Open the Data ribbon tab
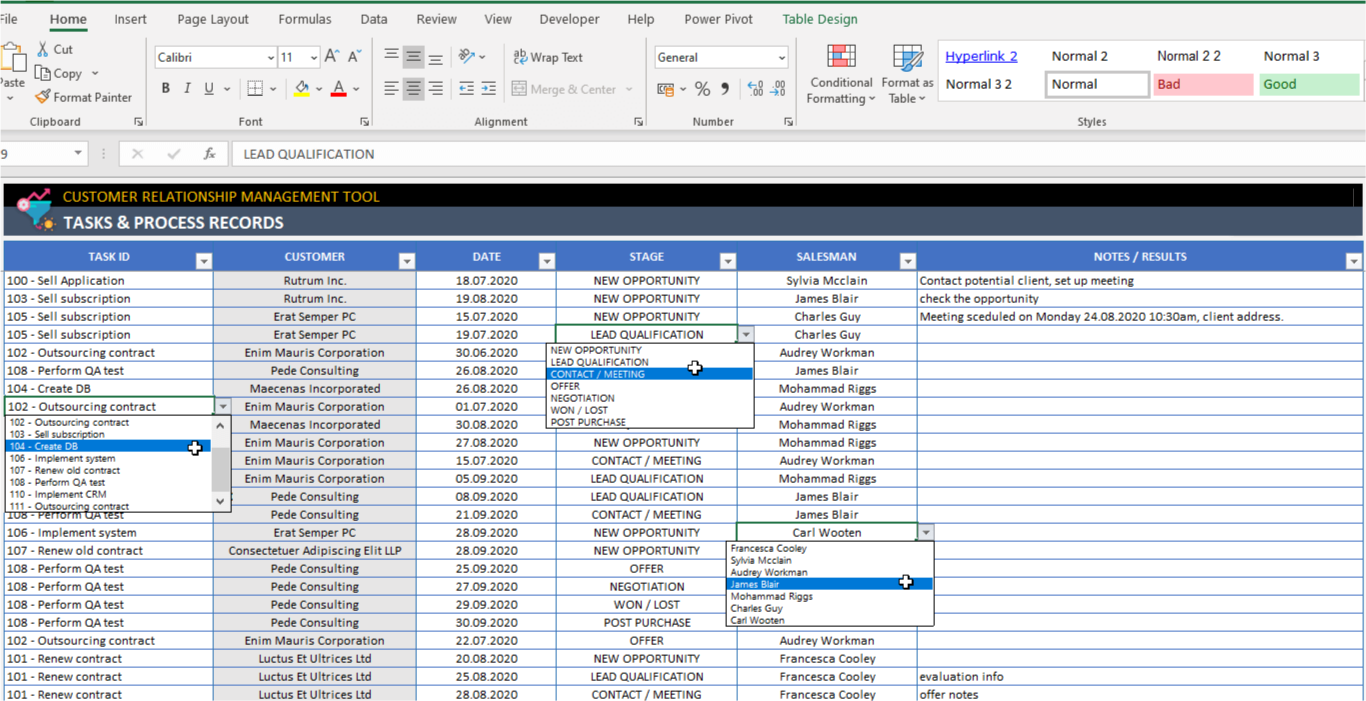 (x=373, y=18)
